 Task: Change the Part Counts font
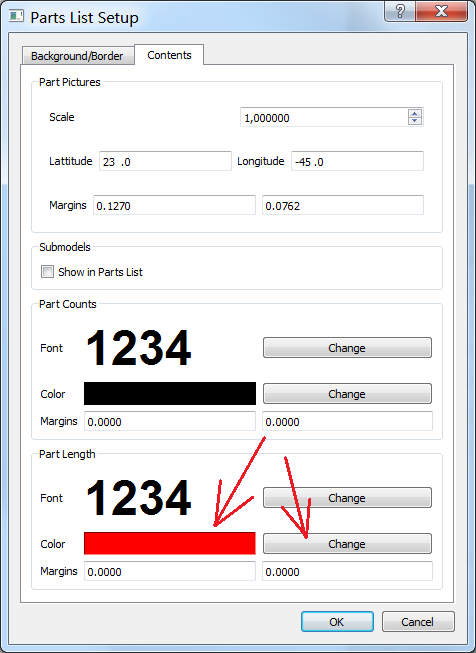347,348
